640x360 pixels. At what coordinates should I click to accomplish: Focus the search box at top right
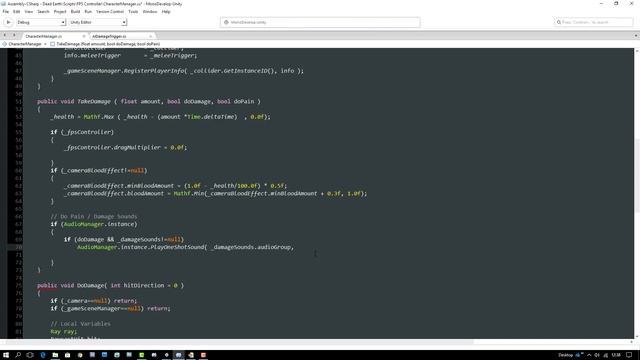point(593,22)
